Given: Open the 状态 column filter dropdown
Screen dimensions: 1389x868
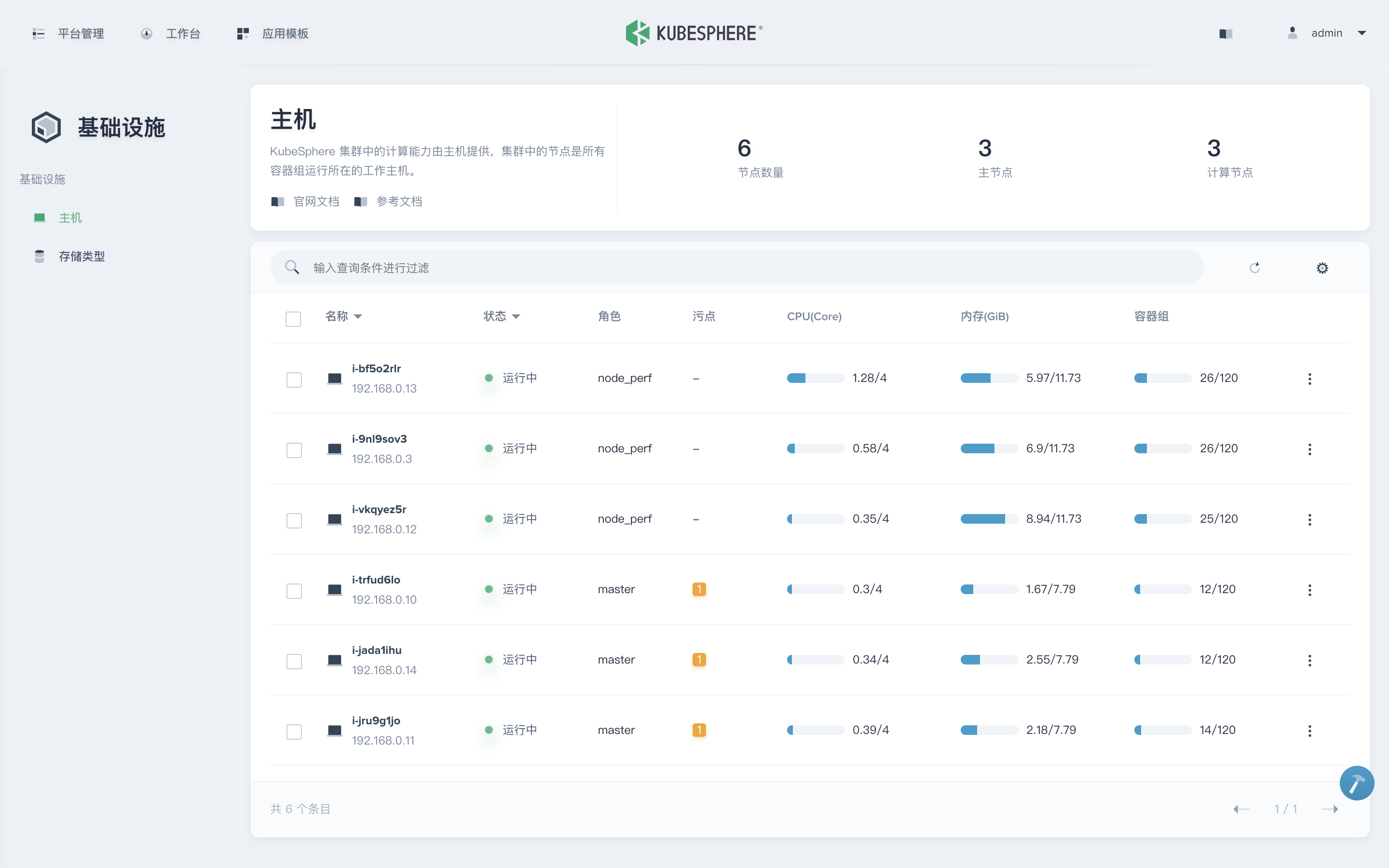Looking at the screenshot, I should tap(517, 316).
